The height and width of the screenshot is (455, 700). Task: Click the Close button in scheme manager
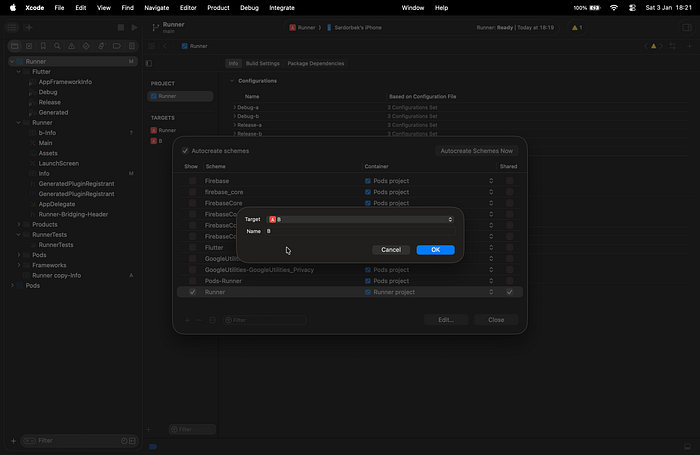click(x=496, y=320)
